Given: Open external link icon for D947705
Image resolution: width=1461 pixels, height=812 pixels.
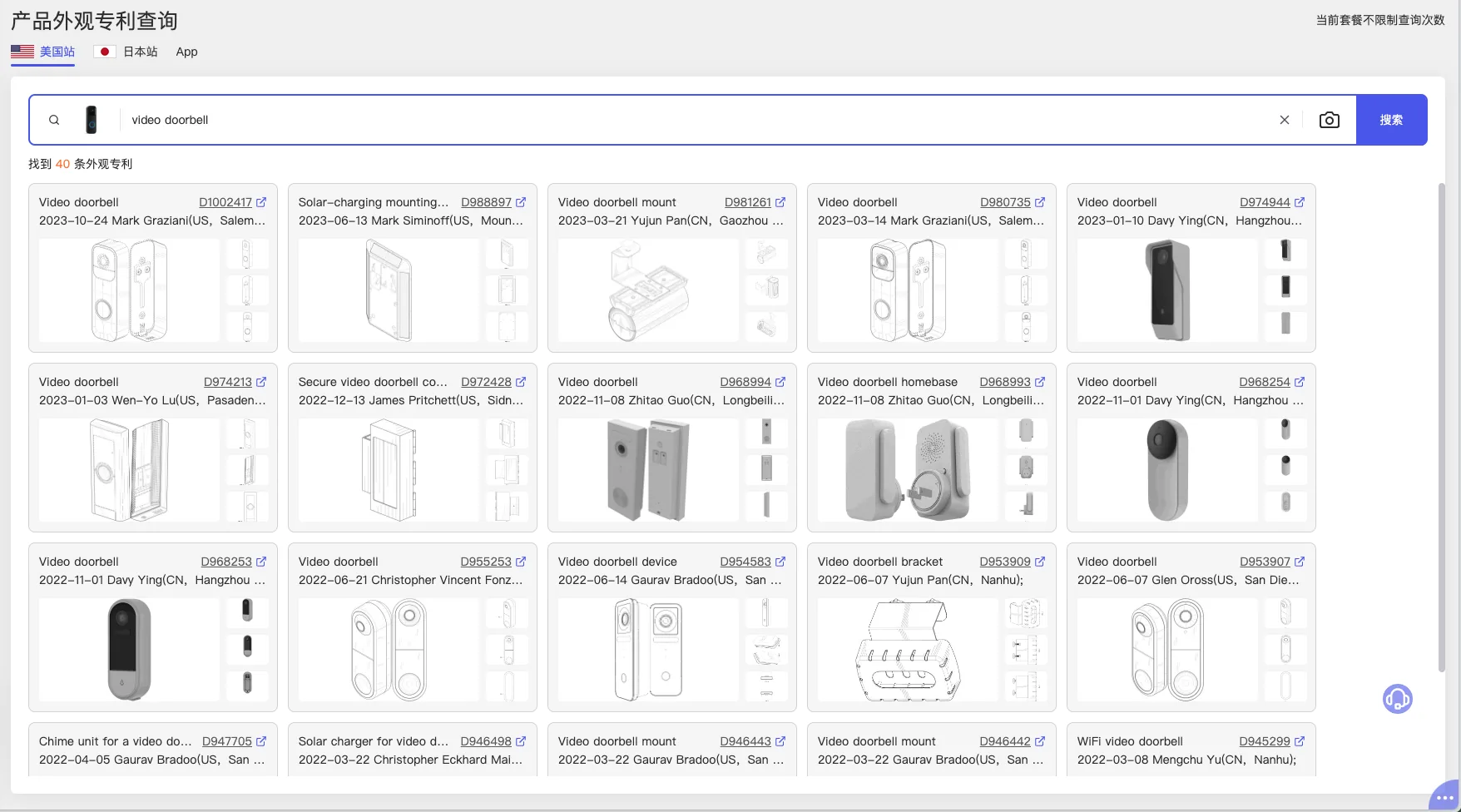Looking at the screenshot, I should pos(261,741).
